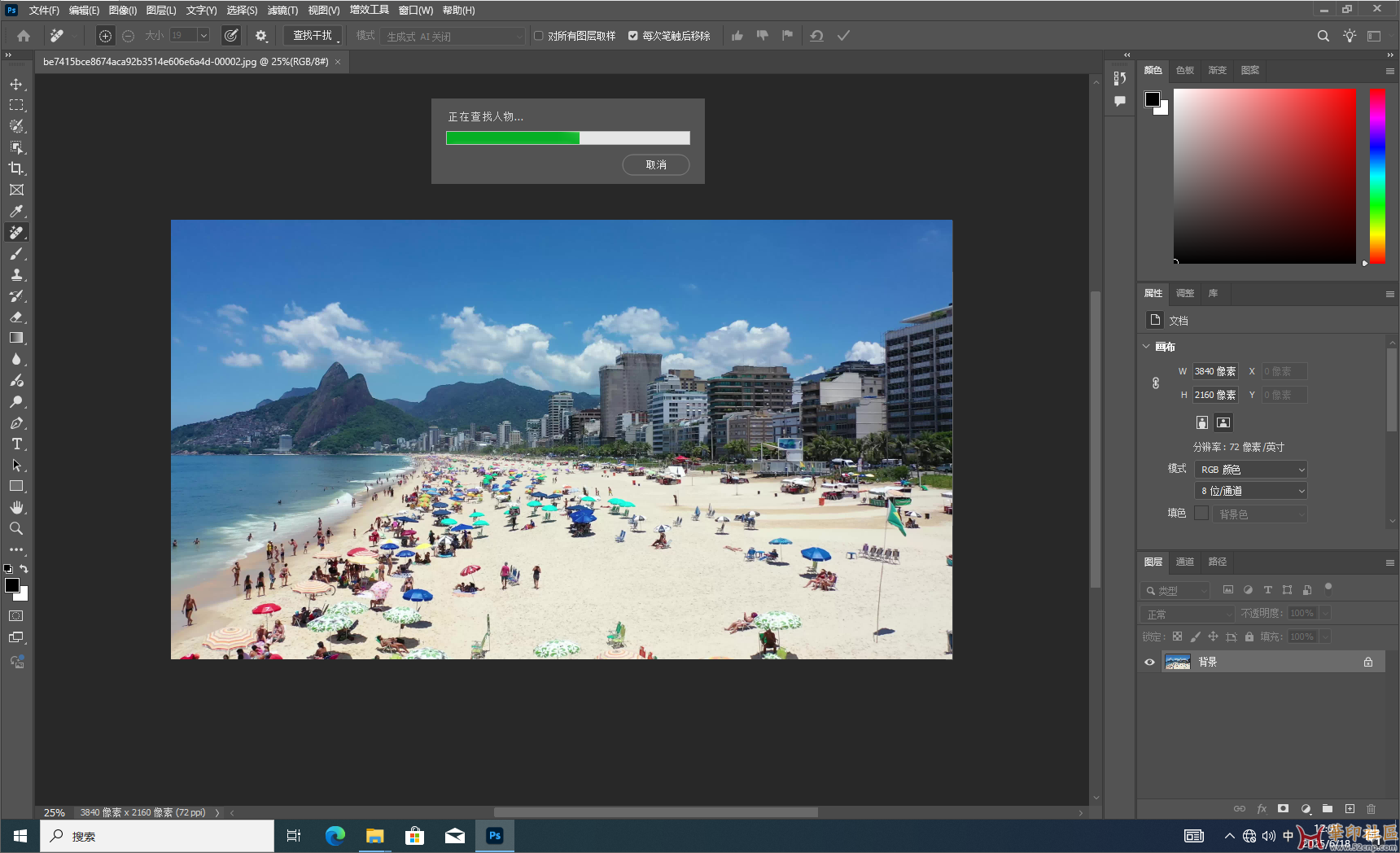Open the 8 位/通道 bit depth dropdown
Screen dimensions: 1400x853
tap(1250, 491)
